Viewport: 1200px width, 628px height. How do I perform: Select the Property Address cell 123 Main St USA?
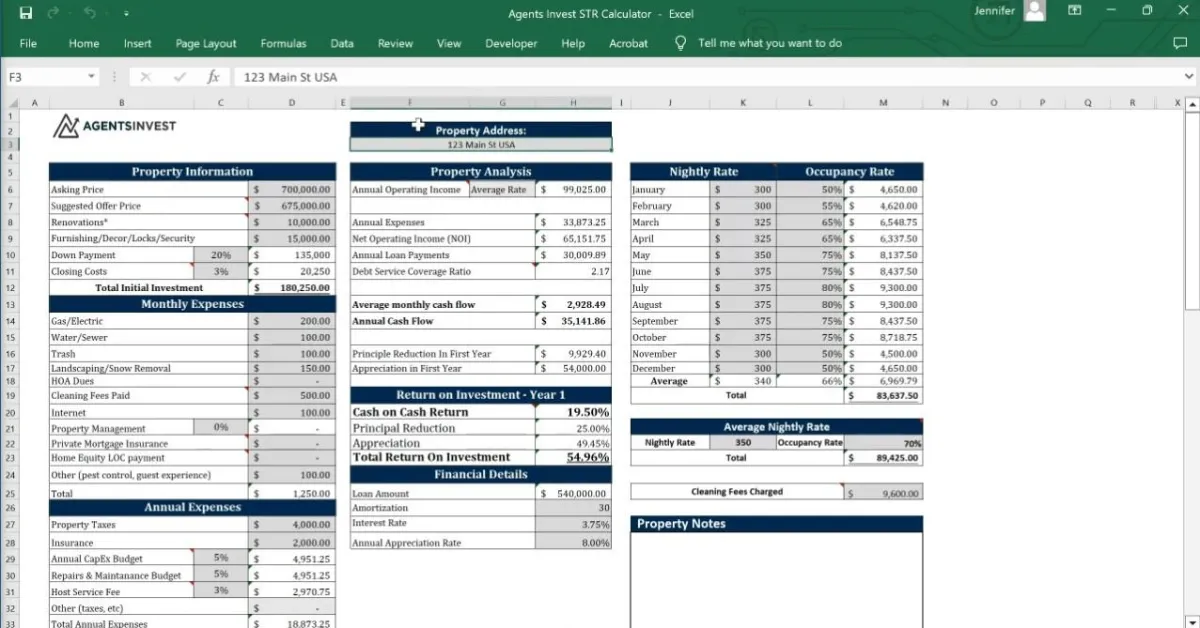pyautogui.click(x=481, y=144)
